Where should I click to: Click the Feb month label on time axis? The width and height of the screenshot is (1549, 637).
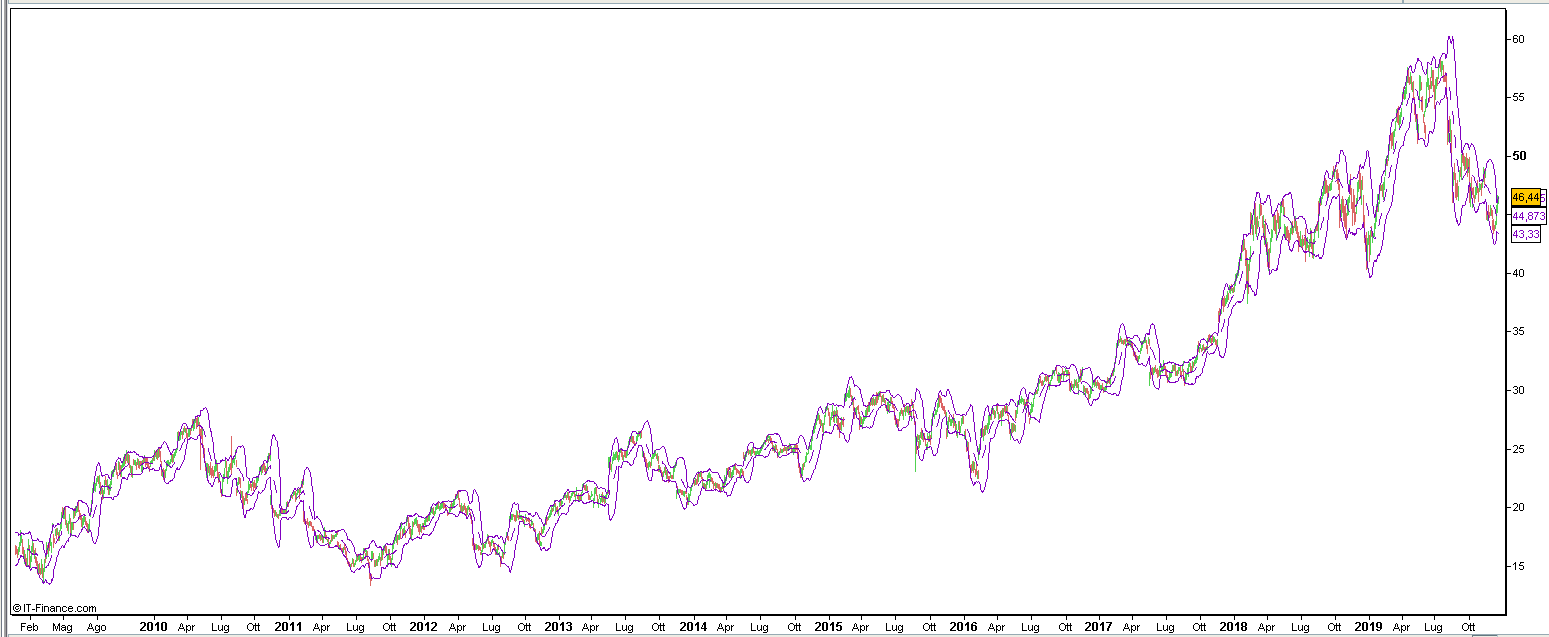point(29,627)
